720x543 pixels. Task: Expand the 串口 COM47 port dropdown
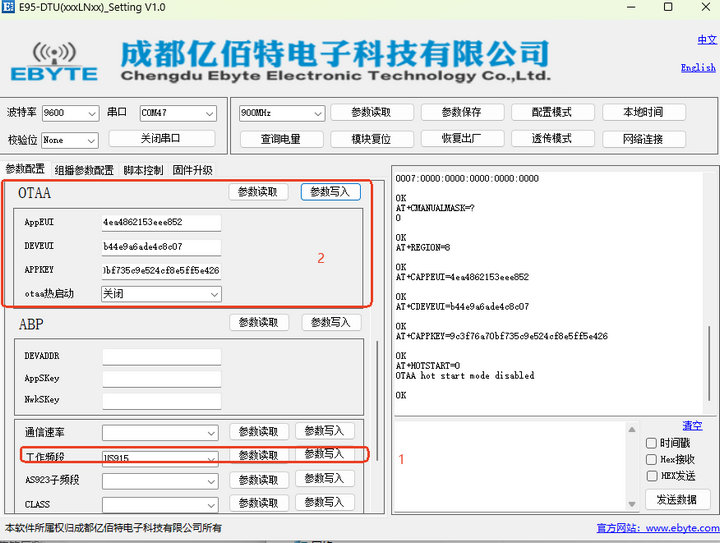pos(177,113)
